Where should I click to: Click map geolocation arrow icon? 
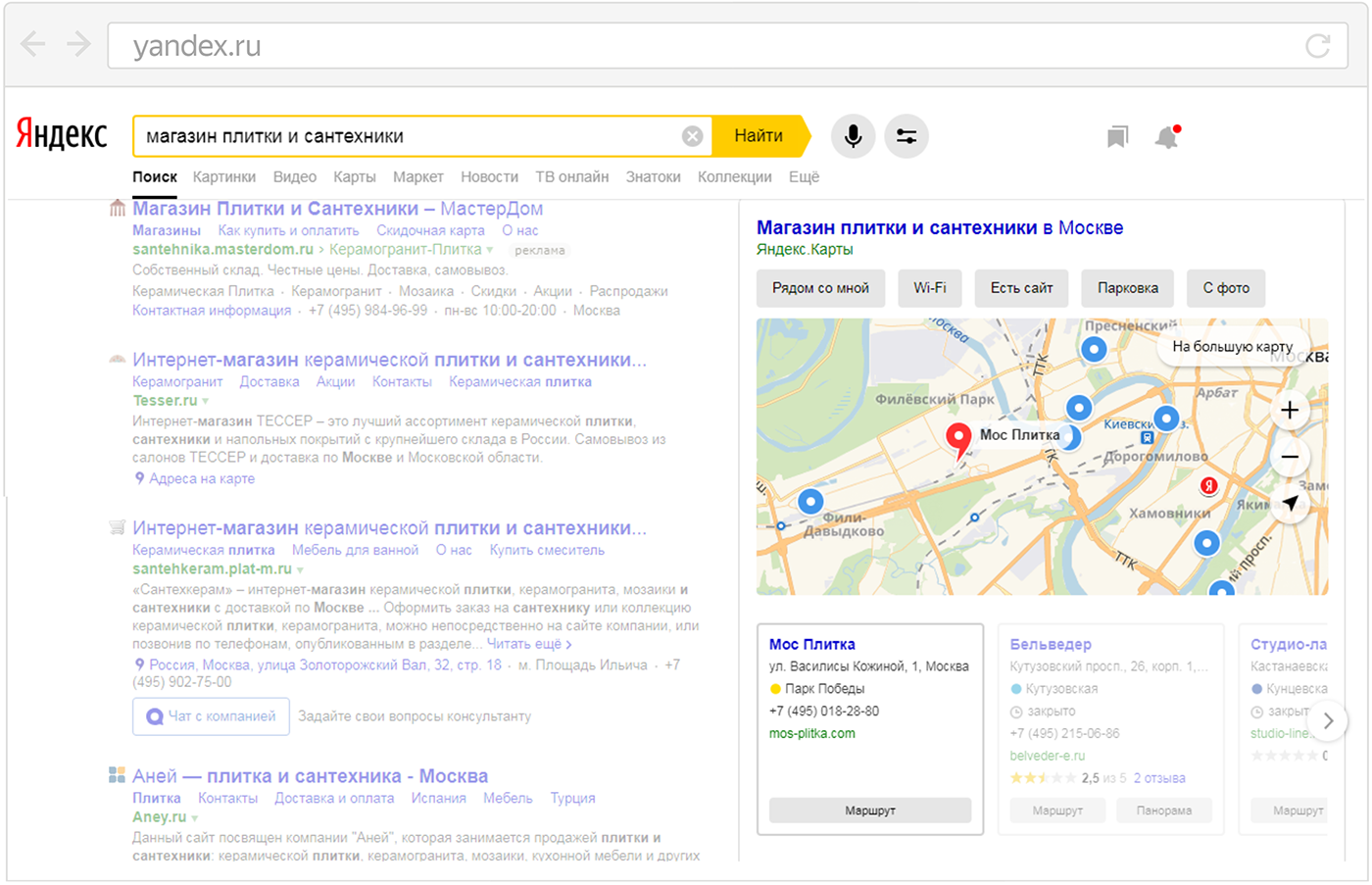point(1290,504)
